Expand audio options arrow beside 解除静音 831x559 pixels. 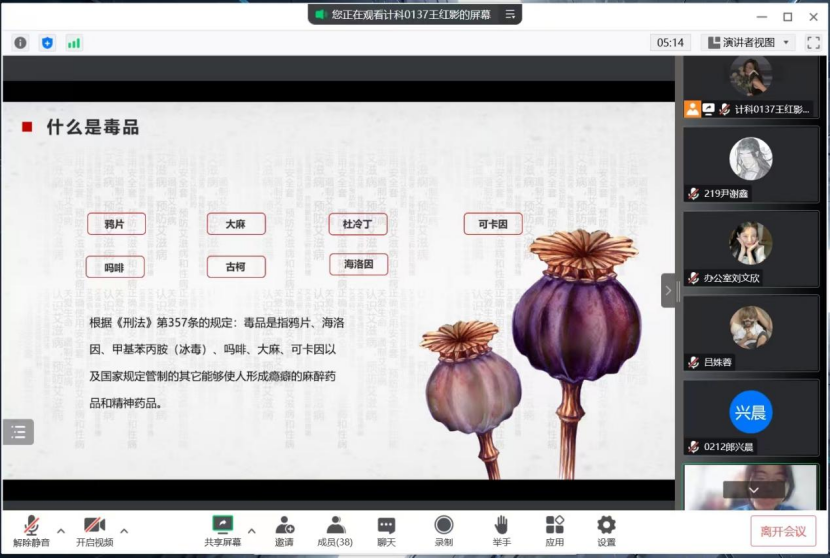click(60, 530)
